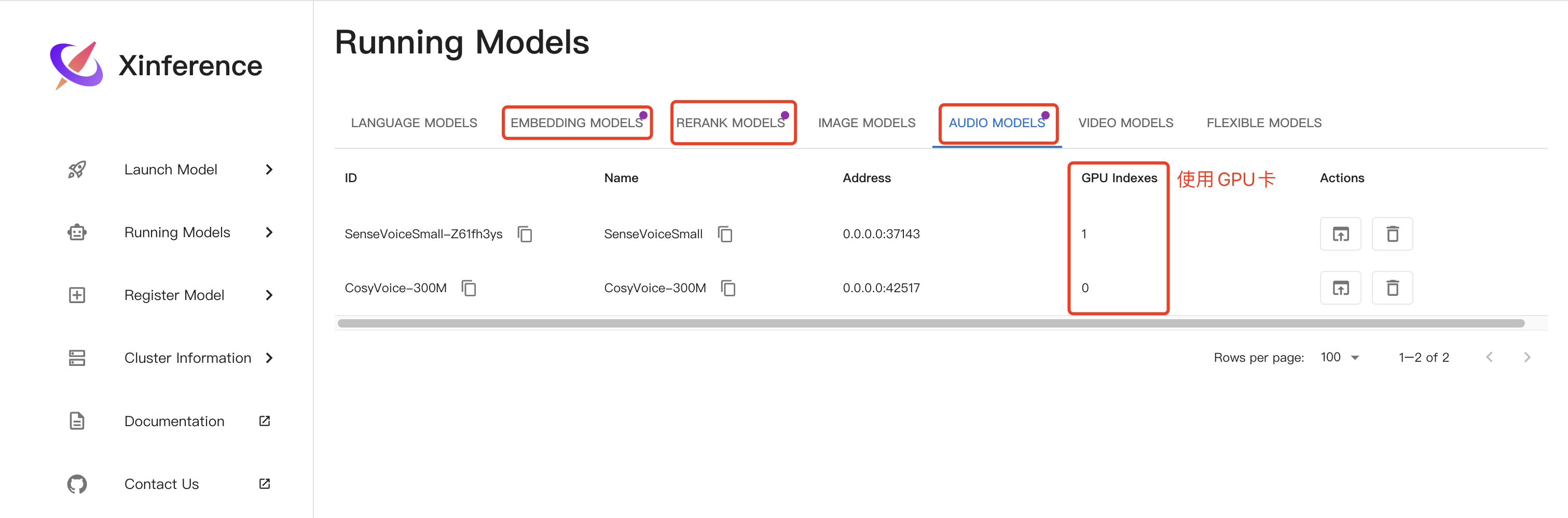Image resolution: width=1568 pixels, height=518 pixels.
Task: Switch to the Embedding Models tab
Action: pyautogui.click(x=576, y=123)
